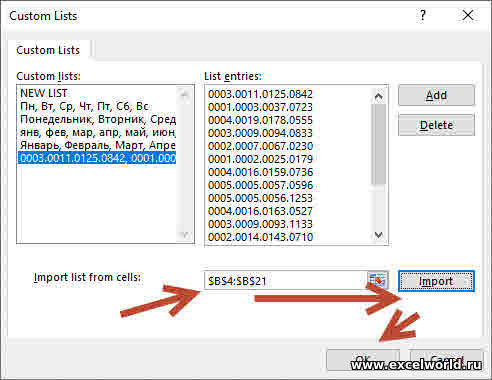The height and width of the screenshot is (380, 492).
Task: Click entry 0003.0011.0125.0842 in List entries
Action: (260, 94)
